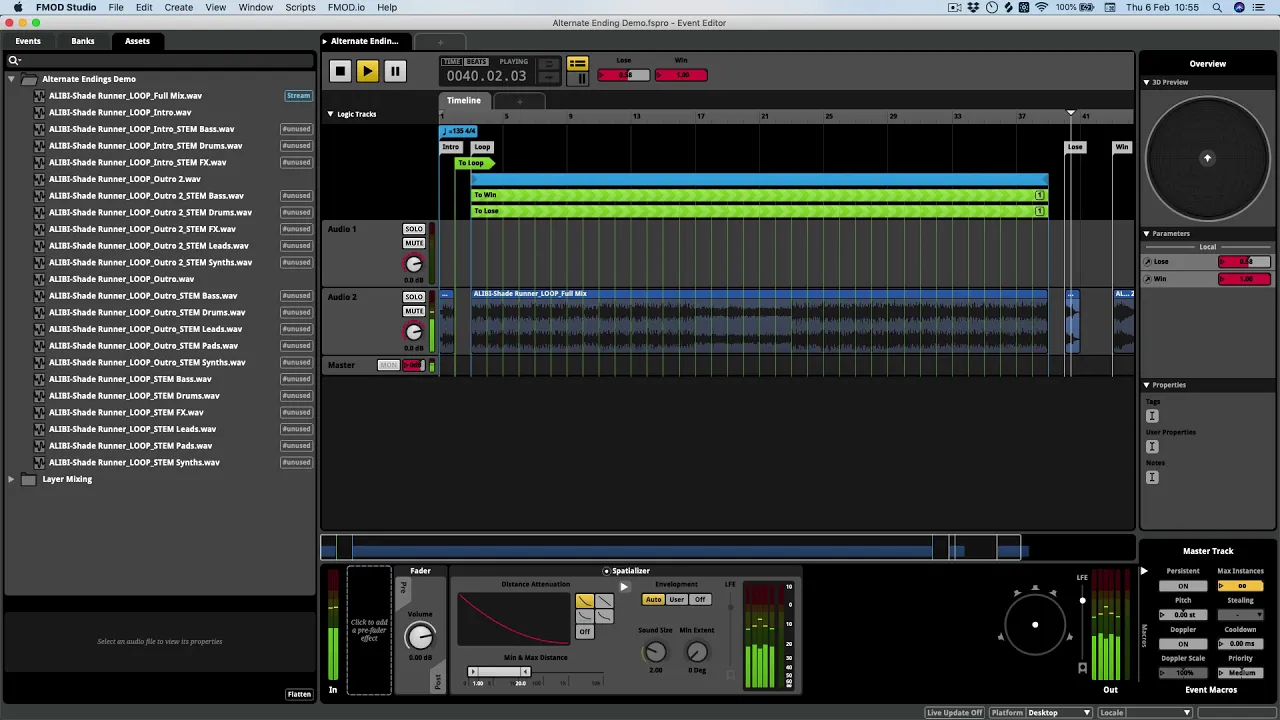
Task: Click the User Properties edit icon
Action: pyautogui.click(x=1152, y=446)
